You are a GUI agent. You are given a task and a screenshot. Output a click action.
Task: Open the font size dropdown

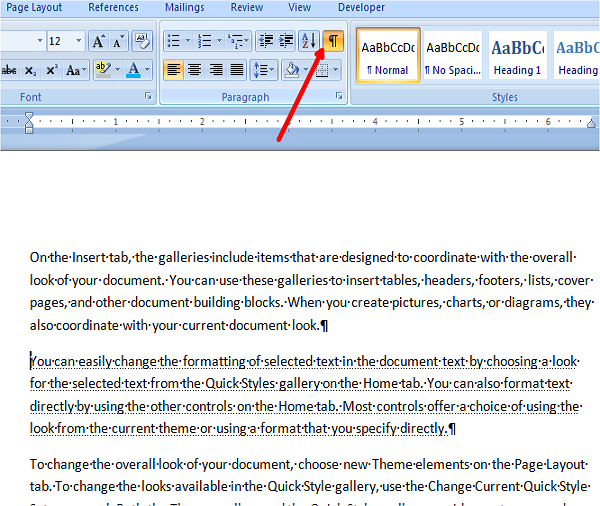[78, 41]
